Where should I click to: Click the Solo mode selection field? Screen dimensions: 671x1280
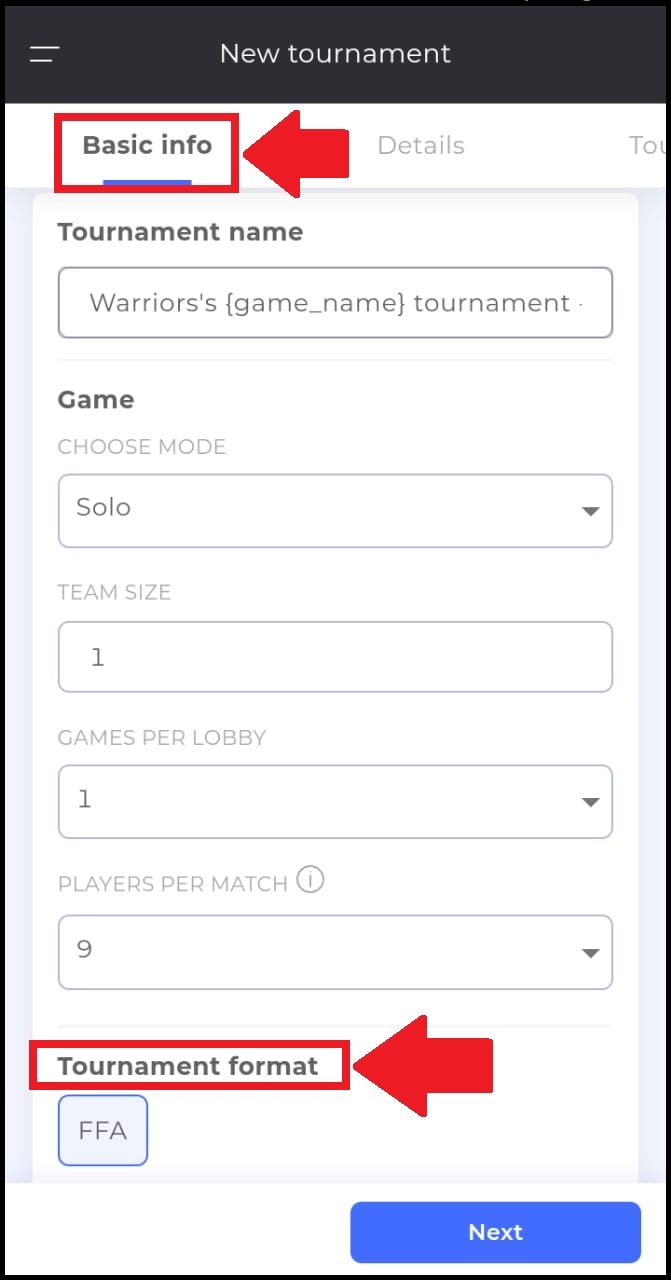[x=335, y=511]
